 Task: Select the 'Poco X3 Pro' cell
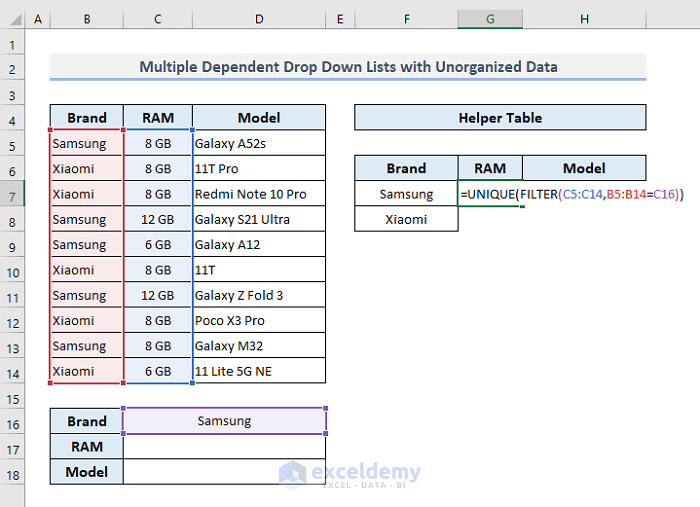[x=259, y=320]
